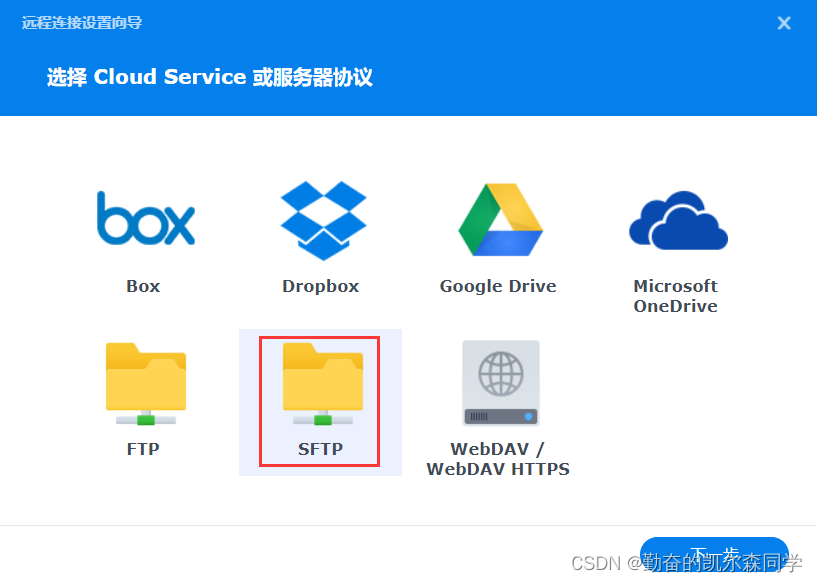Click the FTP label text
The width and height of the screenshot is (817, 582).
point(143,448)
